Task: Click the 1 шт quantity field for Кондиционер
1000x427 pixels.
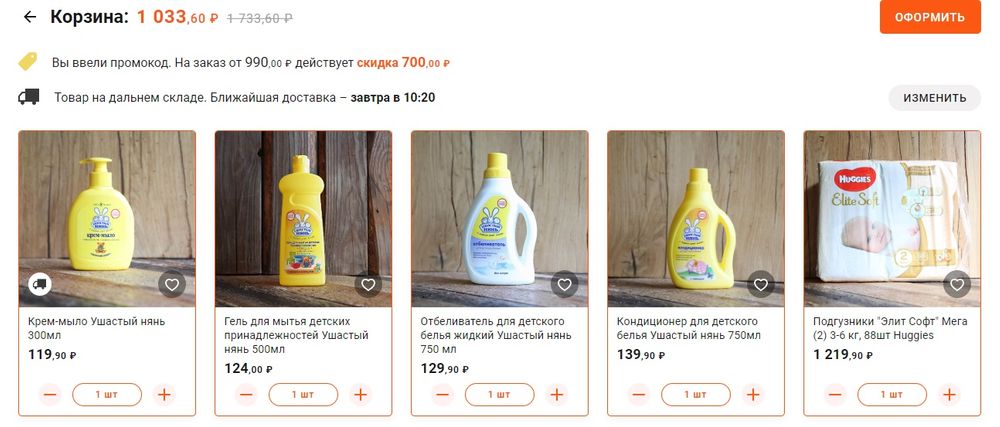Action: click(x=695, y=395)
